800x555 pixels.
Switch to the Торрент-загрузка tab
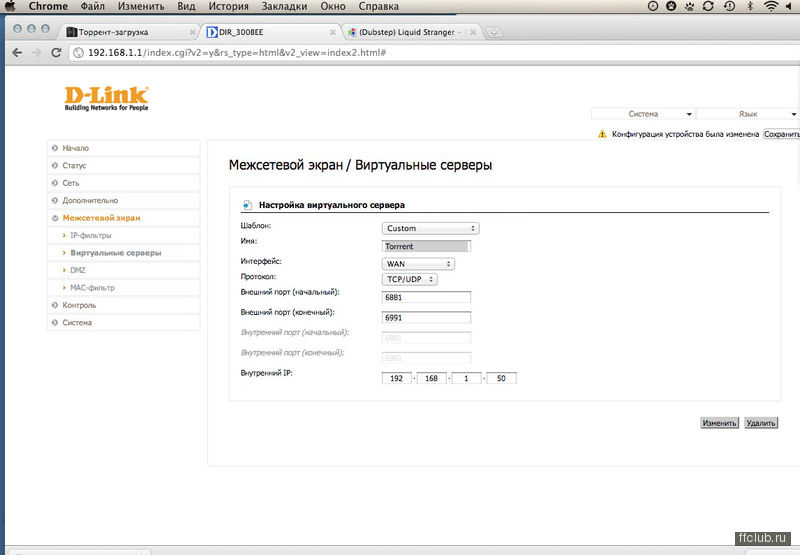coord(128,32)
